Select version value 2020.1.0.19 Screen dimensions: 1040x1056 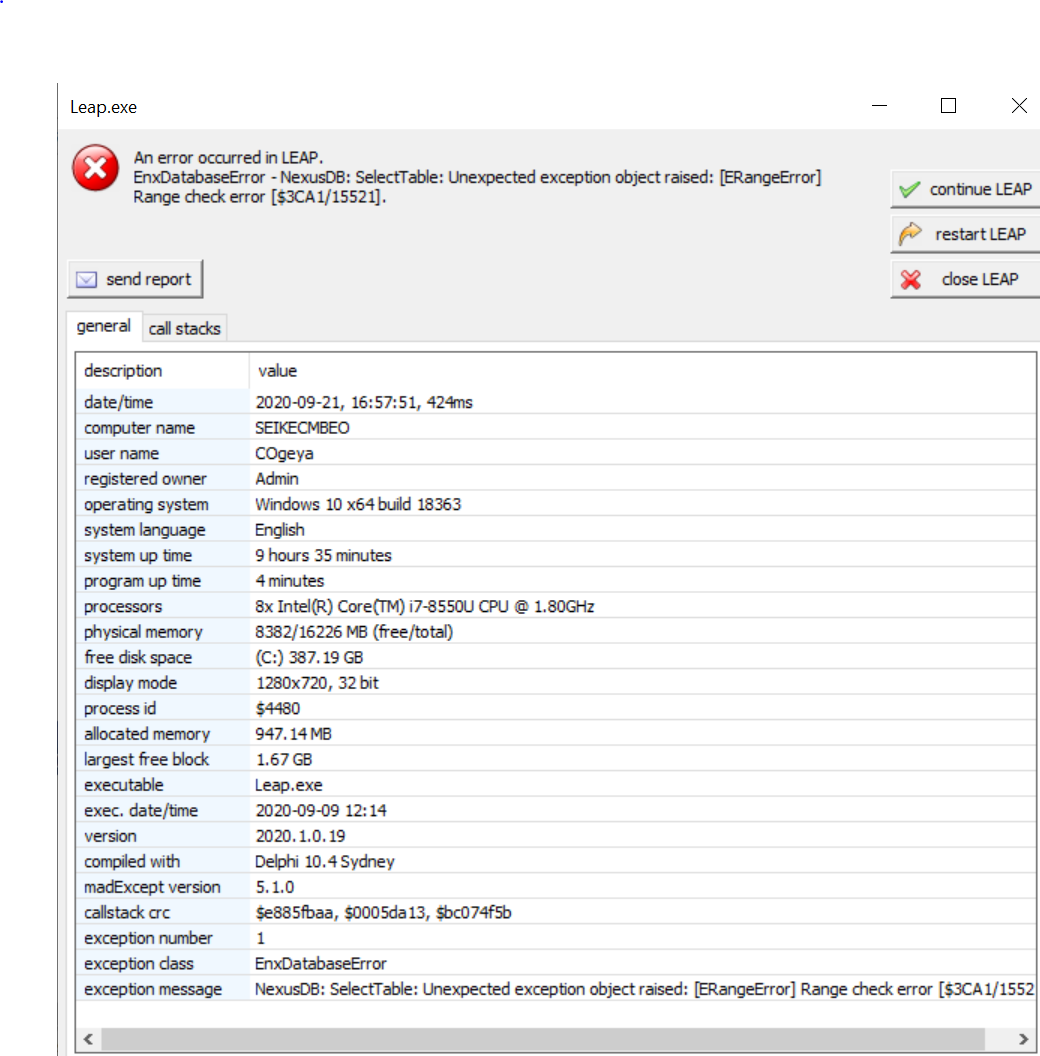[x=300, y=836]
